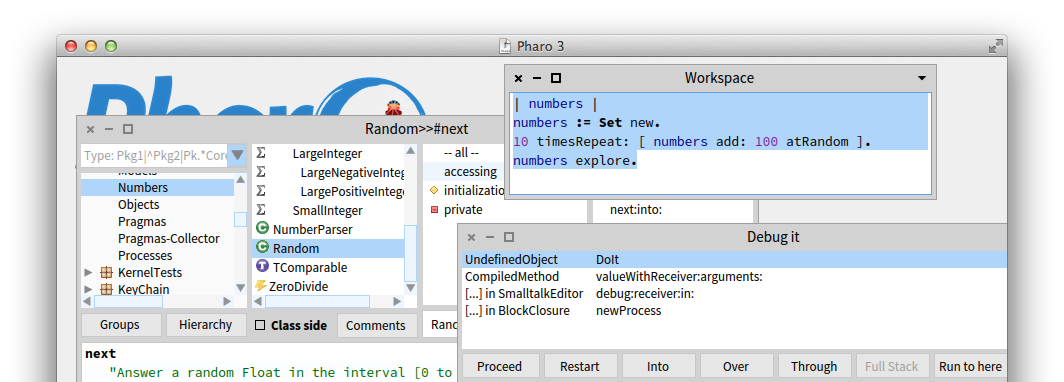This screenshot has height=382, width=1064.
Task: Click the Hierarchy button
Action: (x=206, y=325)
